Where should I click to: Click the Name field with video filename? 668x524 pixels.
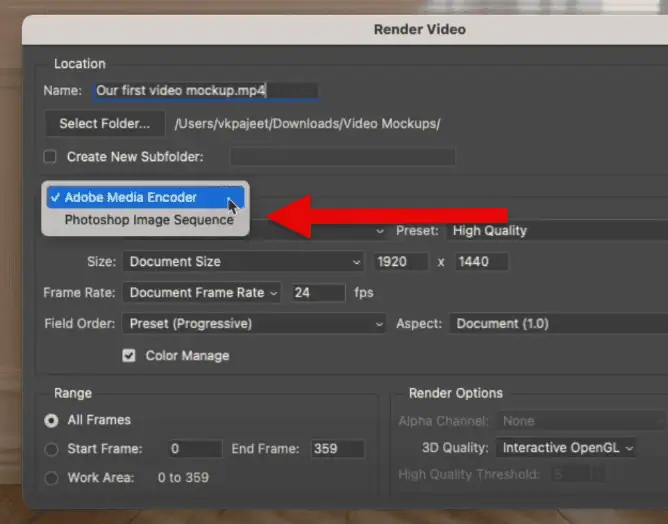click(206, 90)
